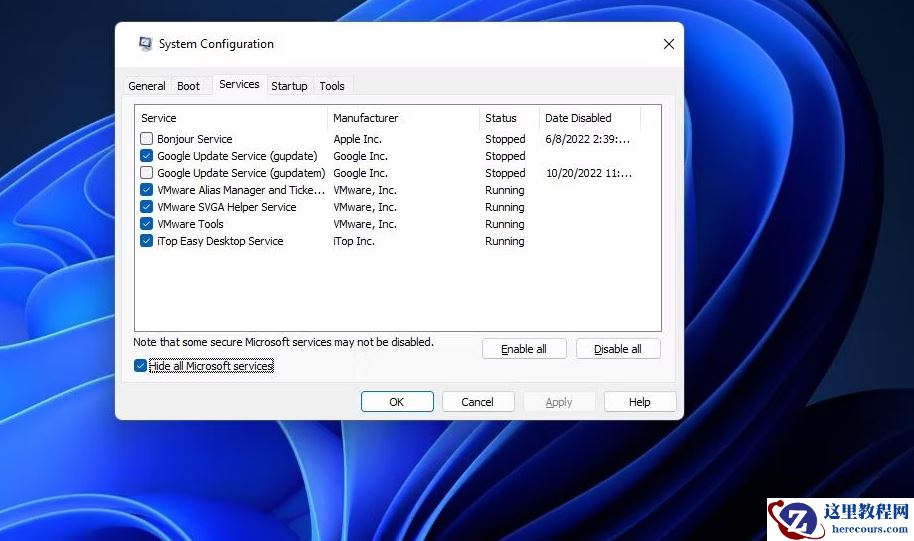Uncheck the VMware Tools service
Screen dimensions: 914x541
[x=146, y=224]
